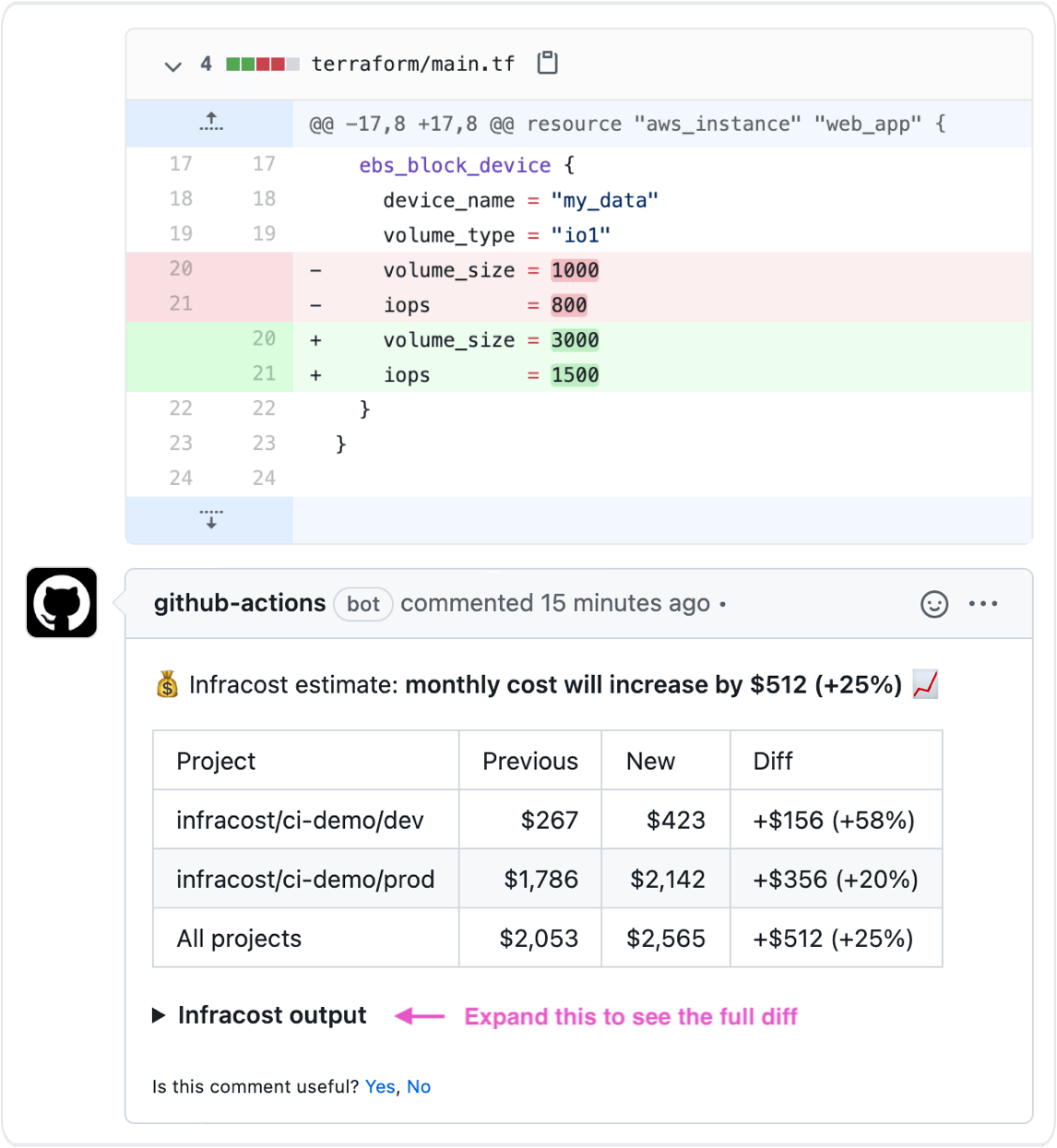Screen dimensions: 1057x1148
Task: Click the chart increasing emoji icon
Action: coord(925,684)
